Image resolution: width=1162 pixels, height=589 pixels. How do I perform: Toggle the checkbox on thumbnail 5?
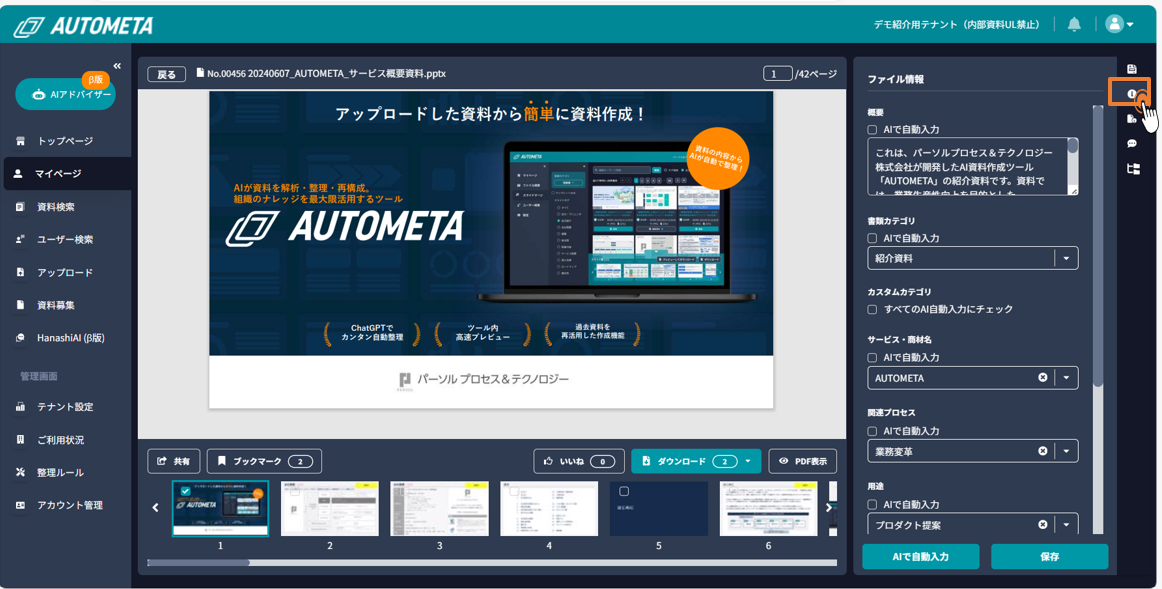point(624,491)
